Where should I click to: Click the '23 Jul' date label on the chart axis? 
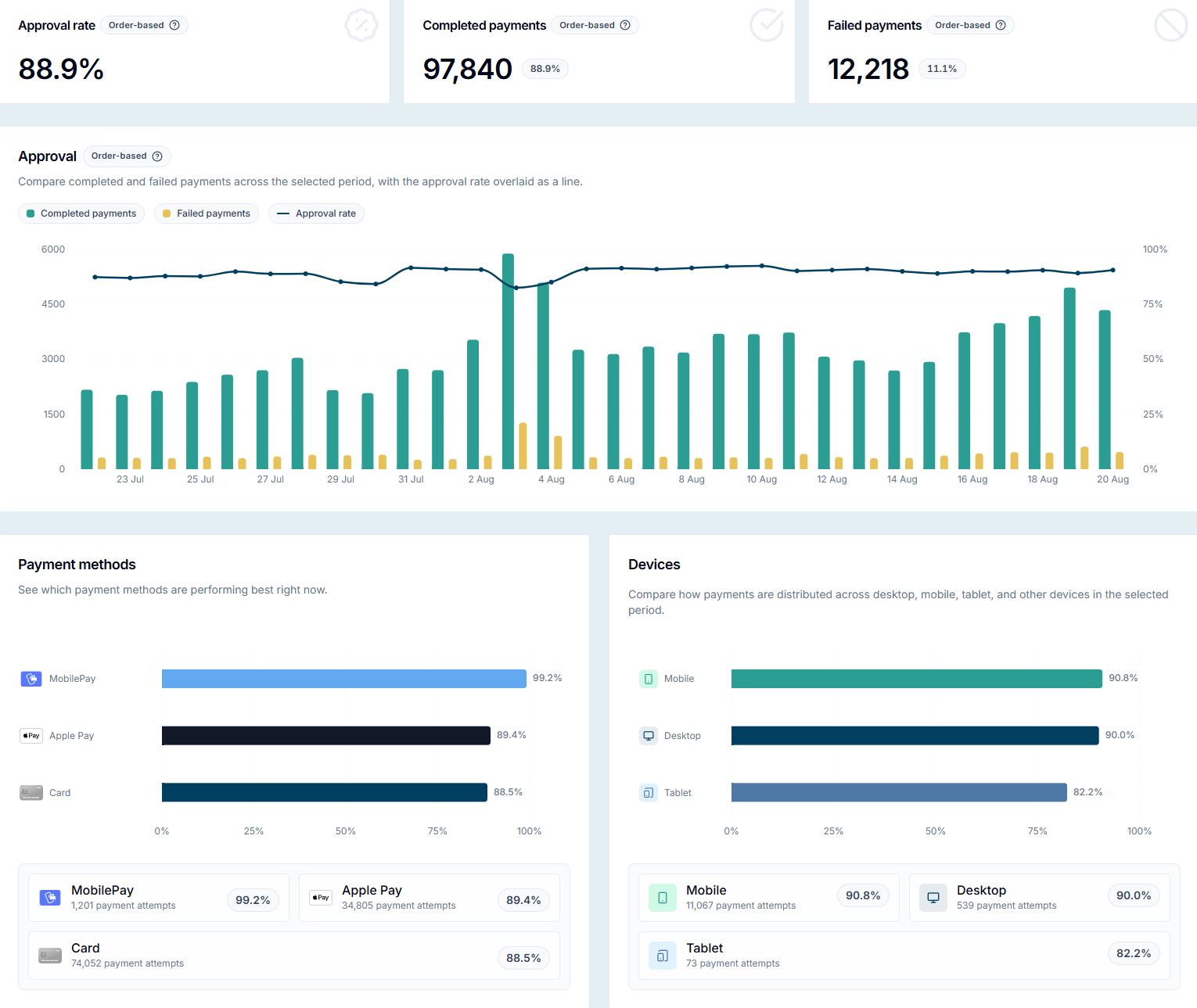[130, 479]
